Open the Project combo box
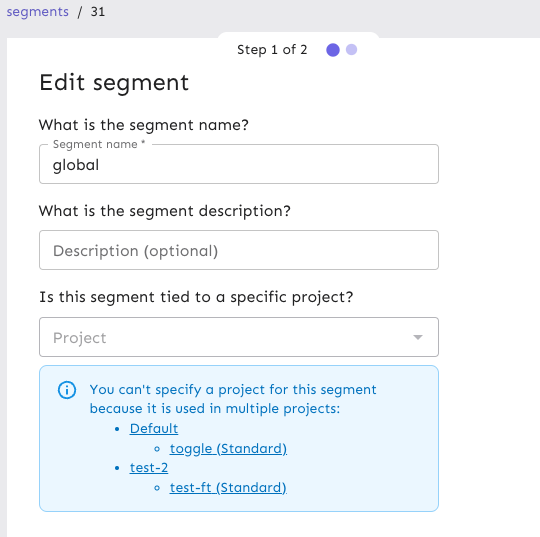 tap(239, 337)
